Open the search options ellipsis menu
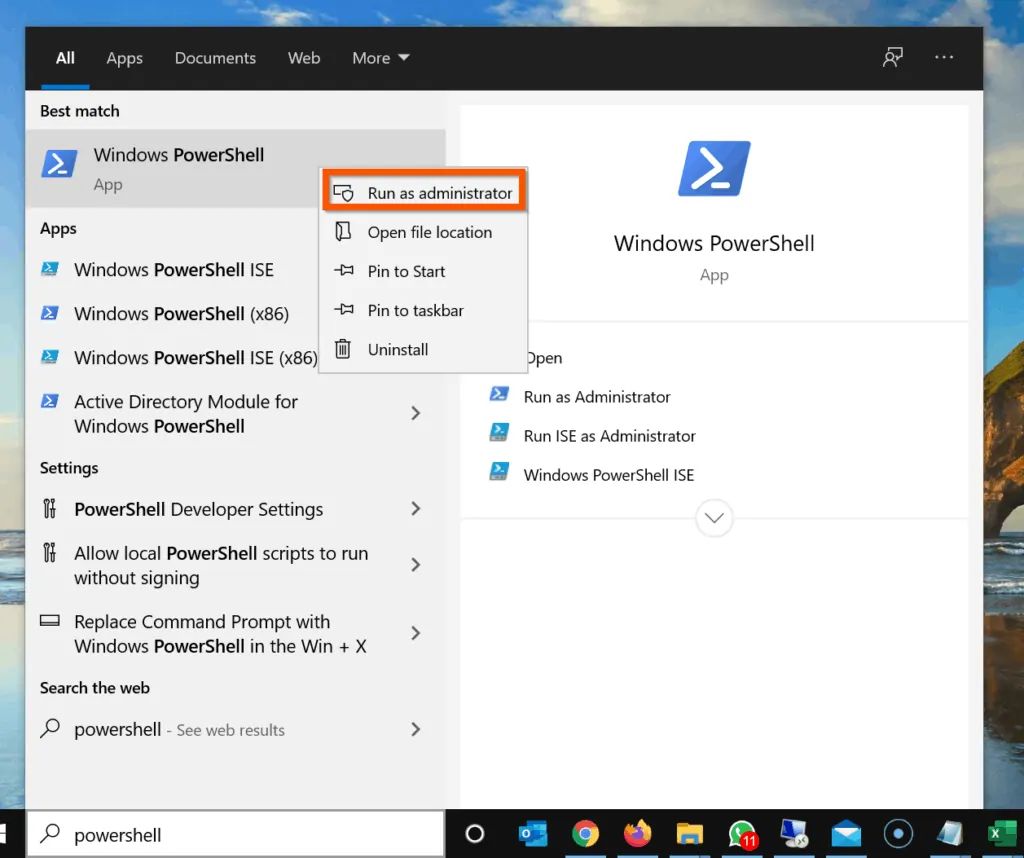This screenshot has width=1024, height=858. [x=943, y=57]
